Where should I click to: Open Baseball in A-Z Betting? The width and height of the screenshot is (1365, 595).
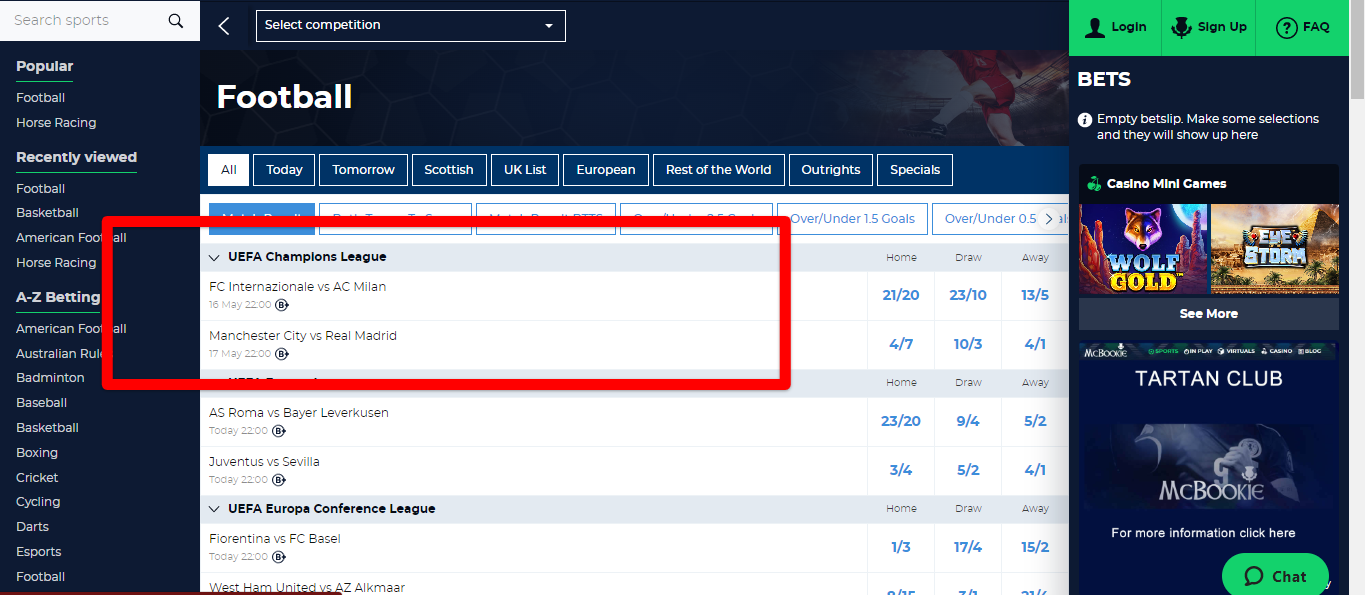[x=42, y=403]
